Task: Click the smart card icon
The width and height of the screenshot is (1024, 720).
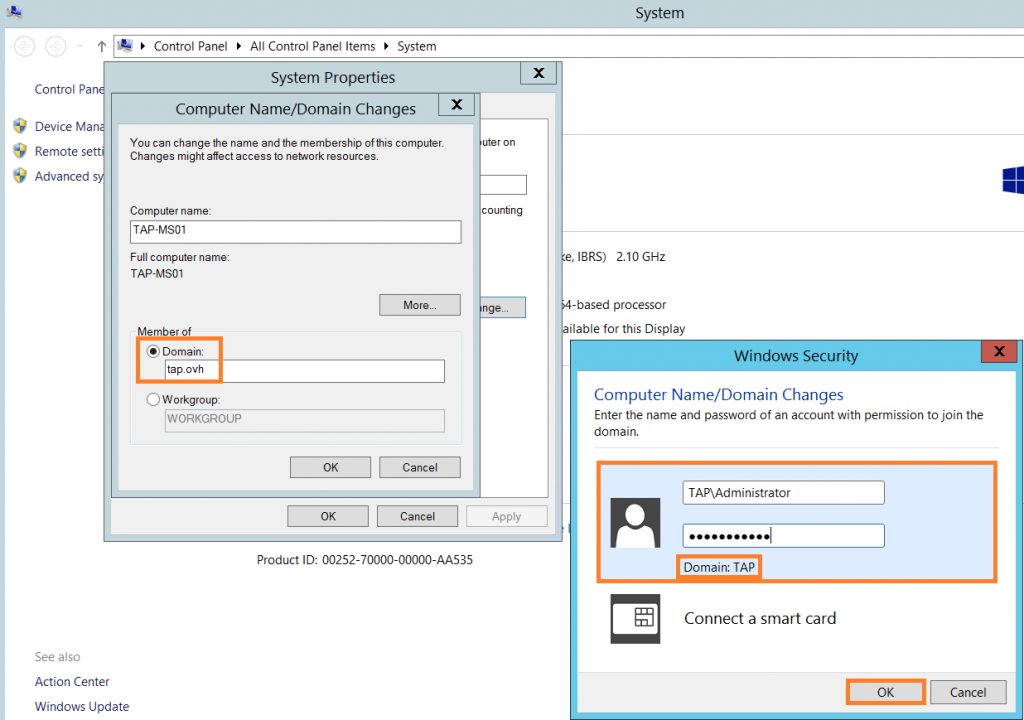Action: (635, 619)
